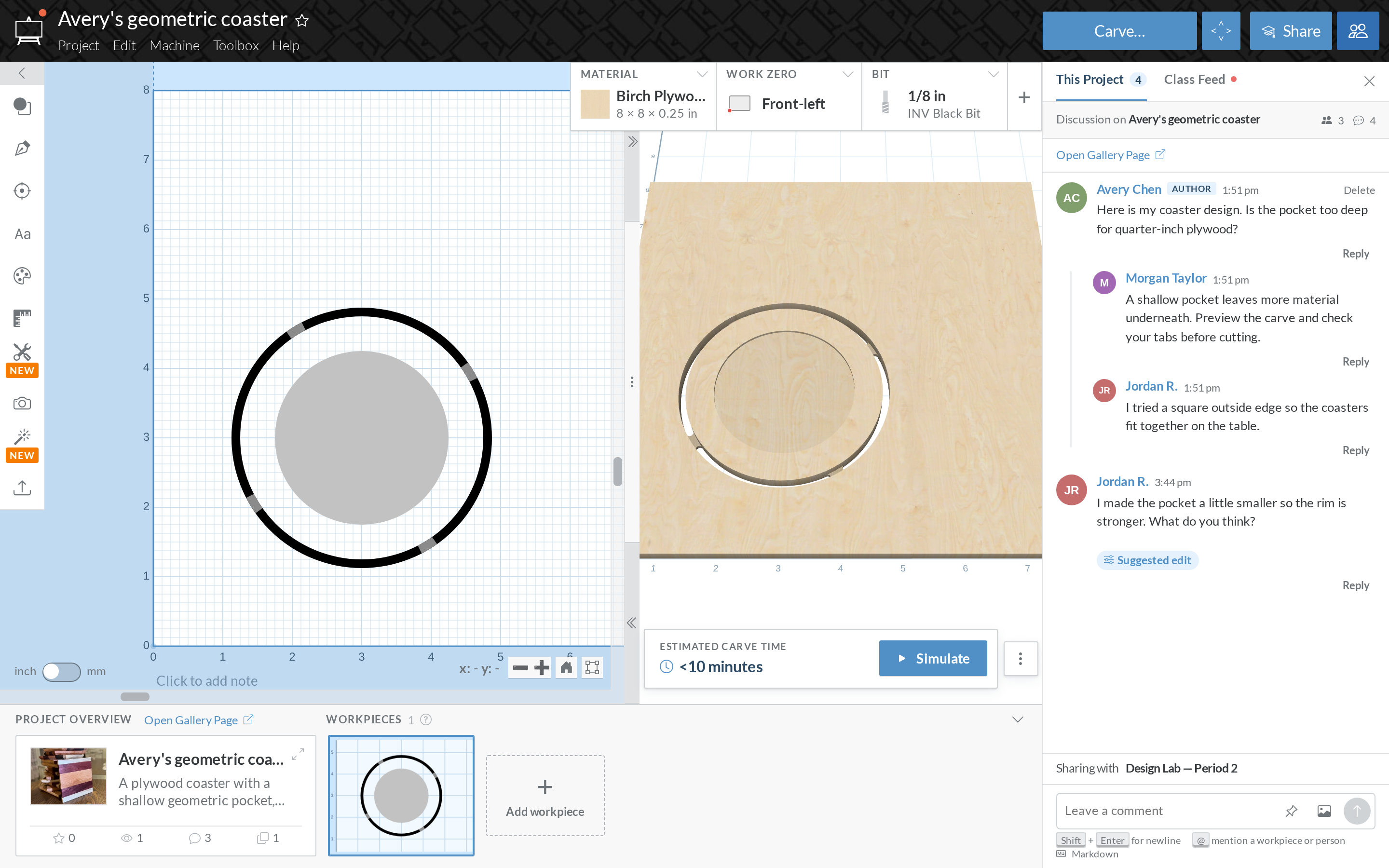The image size is (1389, 868).
Task: Open the ruler measurement tool
Action: (x=22, y=318)
